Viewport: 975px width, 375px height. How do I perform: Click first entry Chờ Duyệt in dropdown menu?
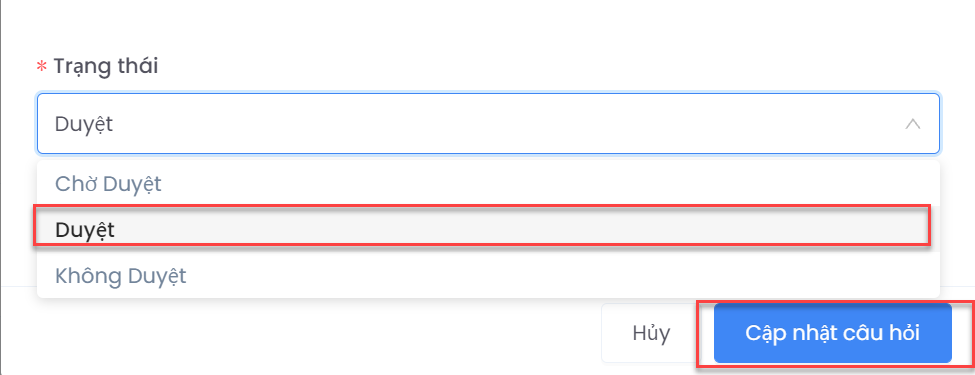click(x=488, y=183)
